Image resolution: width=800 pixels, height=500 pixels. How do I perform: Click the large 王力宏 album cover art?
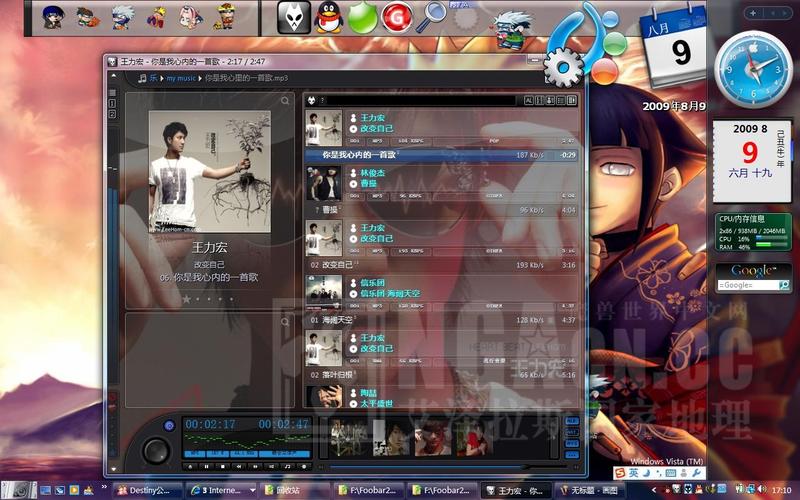pyautogui.click(x=210, y=172)
